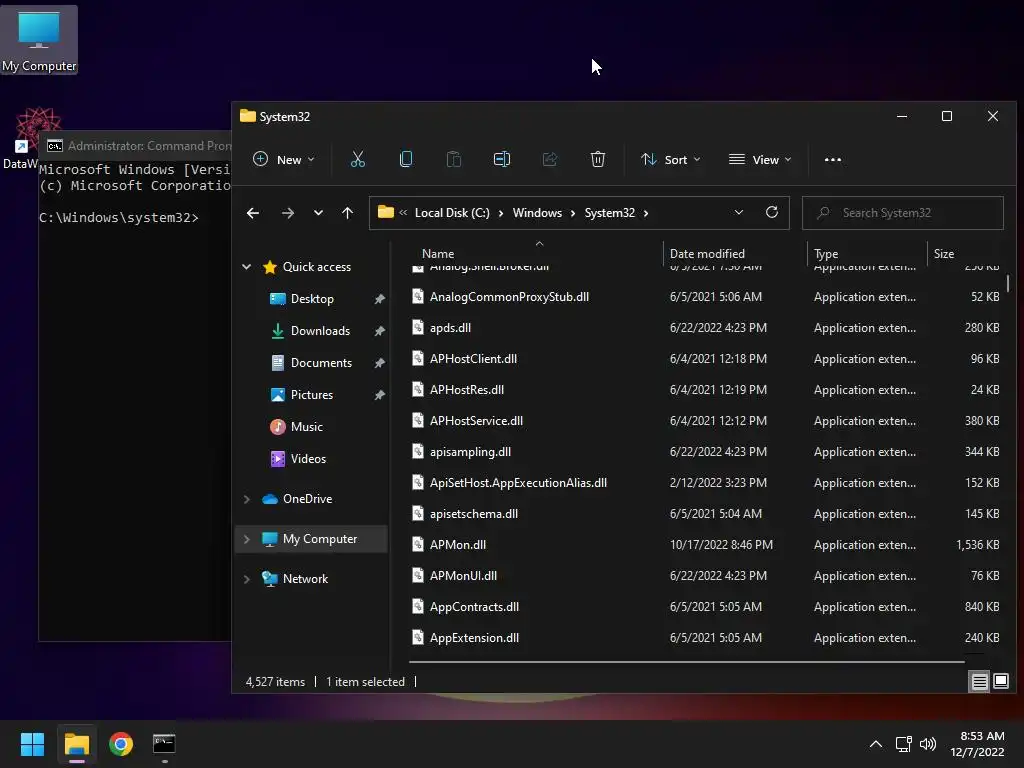
Task: Launch Google Chrome from the taskbar
Action: (121, 744)
